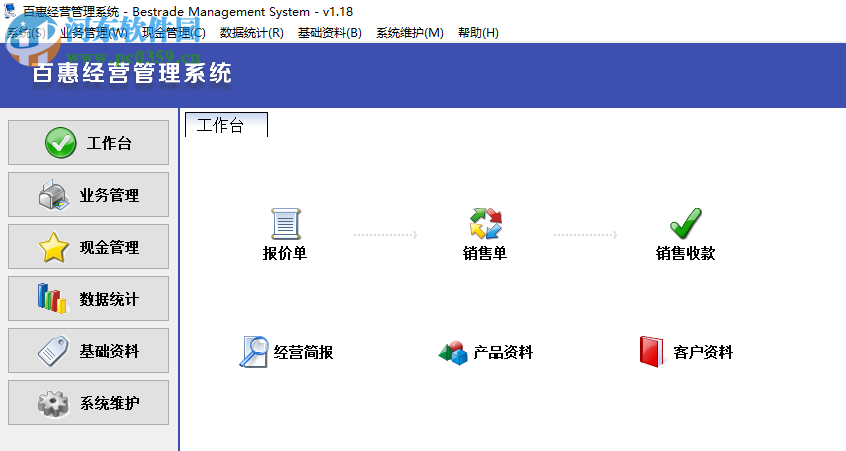Click the 销售单 label text
The width and height of the screenshot is (846, 451).
(485, 253)
